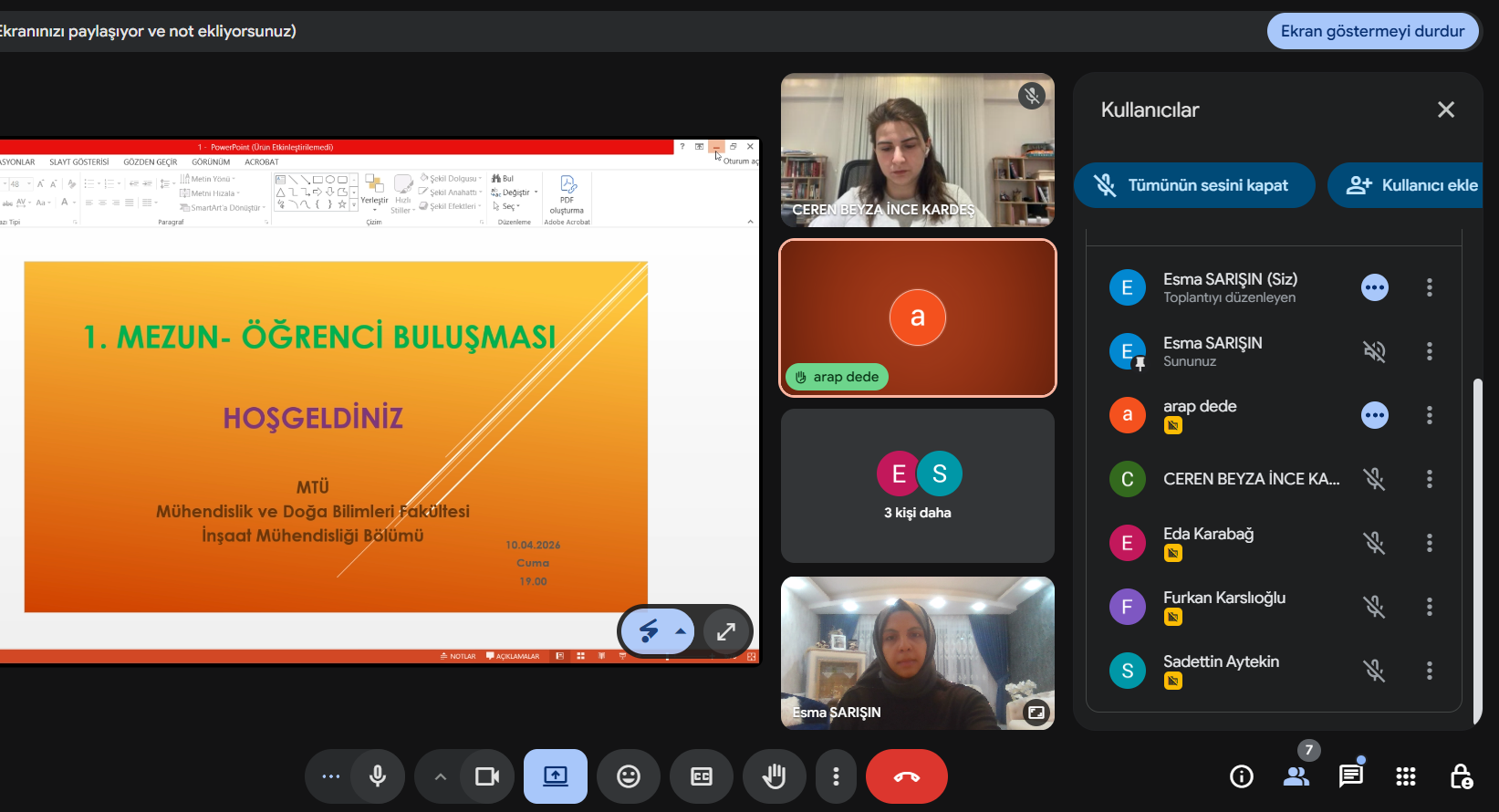Click the participants list scrollbar

(1477, 547)
